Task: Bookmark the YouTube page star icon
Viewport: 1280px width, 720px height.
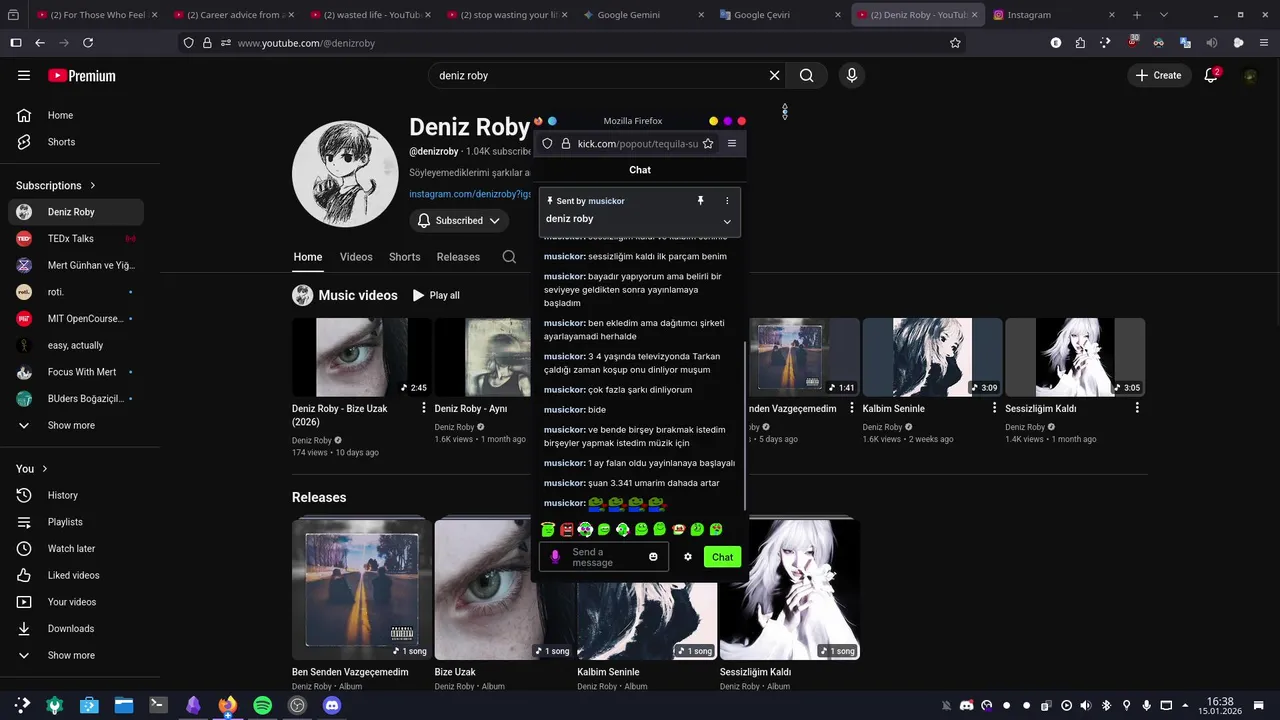Action: point(955,43)
